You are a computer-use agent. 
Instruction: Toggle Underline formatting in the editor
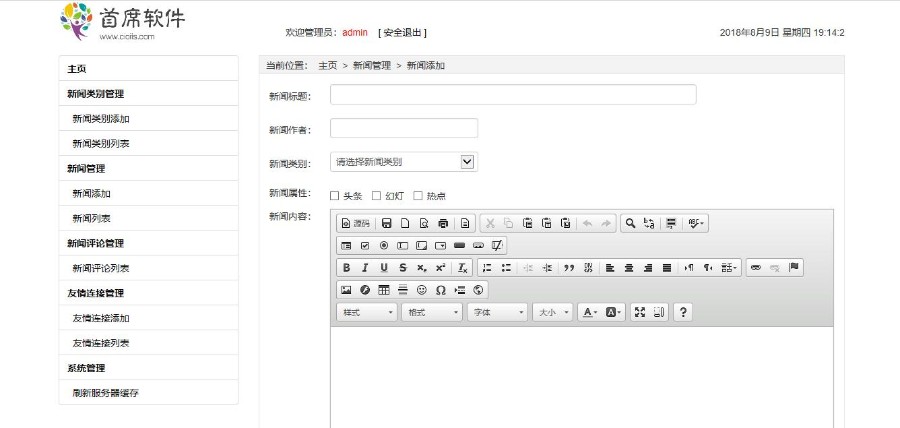click(384, 267)
